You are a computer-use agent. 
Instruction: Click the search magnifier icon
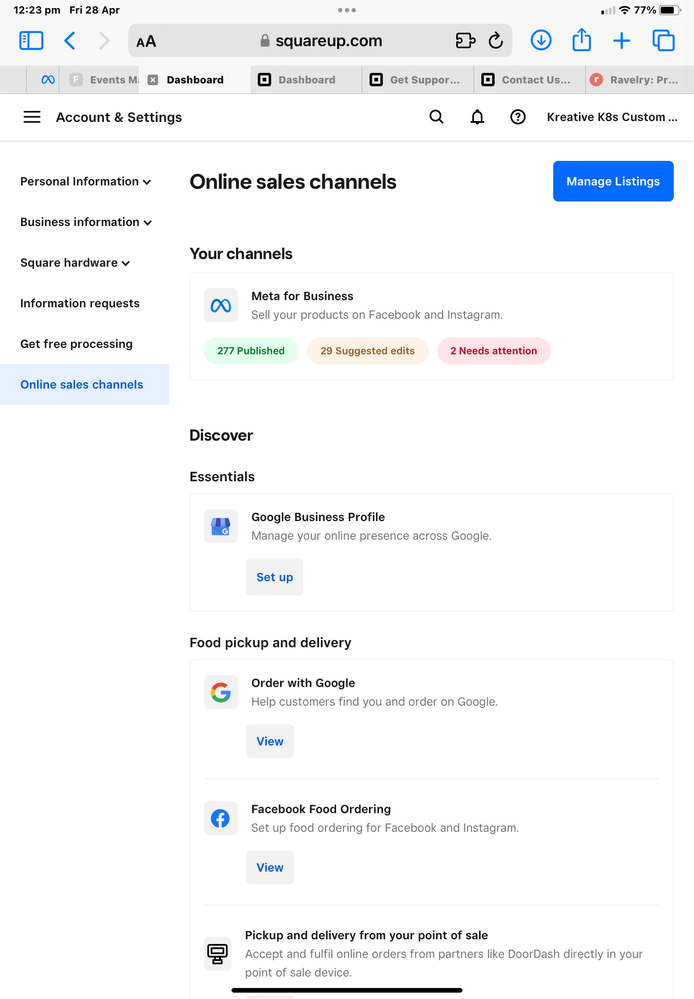[x=436, y=117]
